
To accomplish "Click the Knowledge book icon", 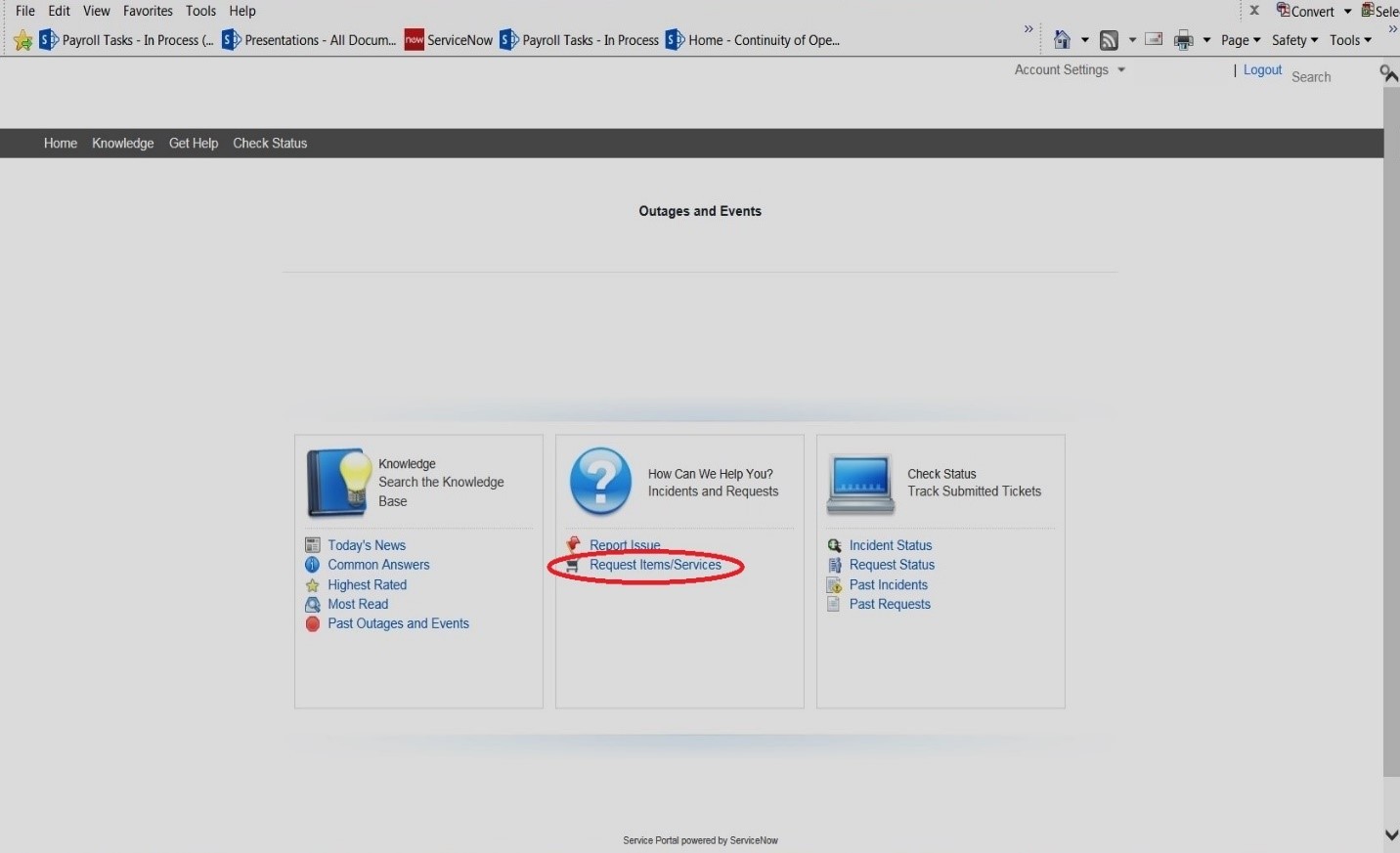I will click(337, 481).
